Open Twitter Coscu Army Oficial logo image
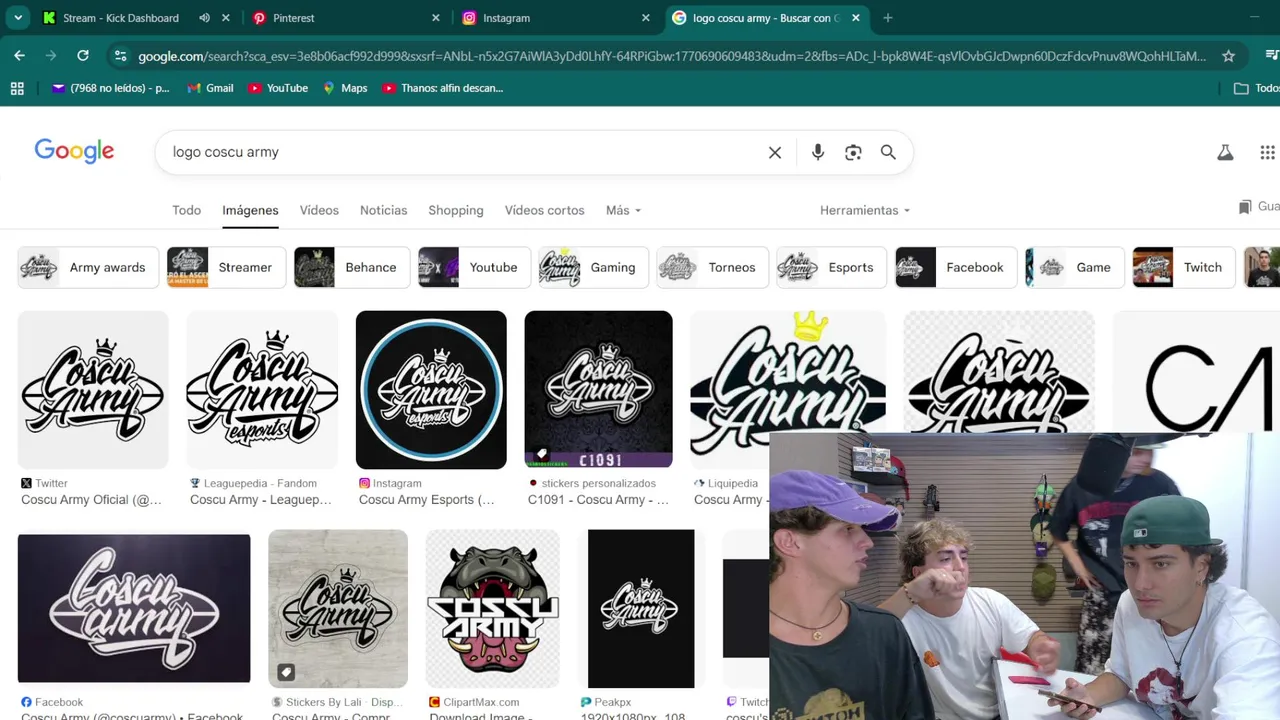This screenshot has width=1280, height=720. pyautogui.click(x=93, y=389)
